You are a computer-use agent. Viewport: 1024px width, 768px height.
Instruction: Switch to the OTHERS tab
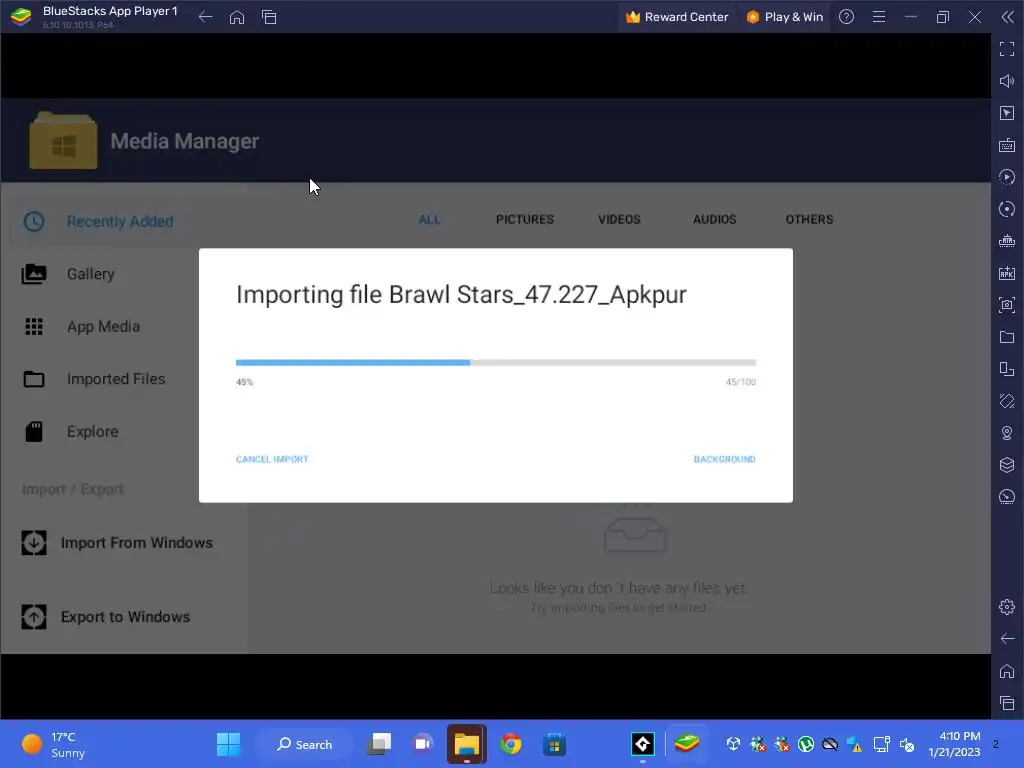pyautogui.click(x=809, y=219)
